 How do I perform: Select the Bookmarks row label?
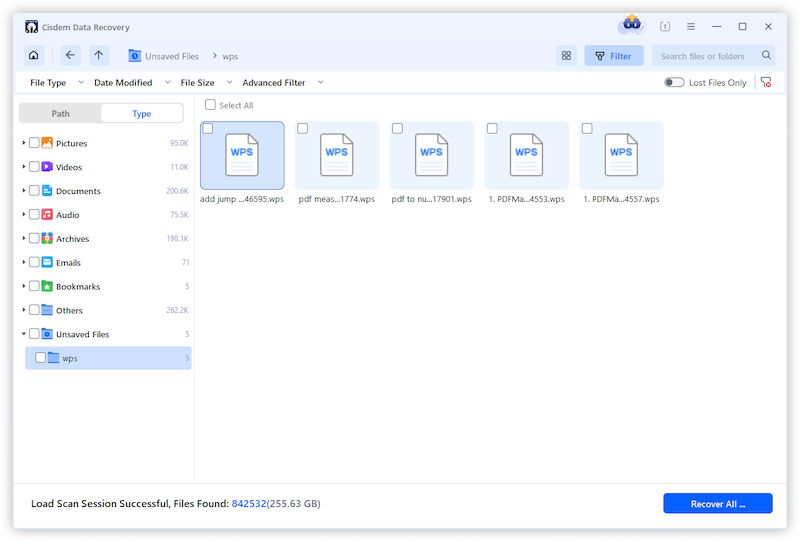[78, 286]
